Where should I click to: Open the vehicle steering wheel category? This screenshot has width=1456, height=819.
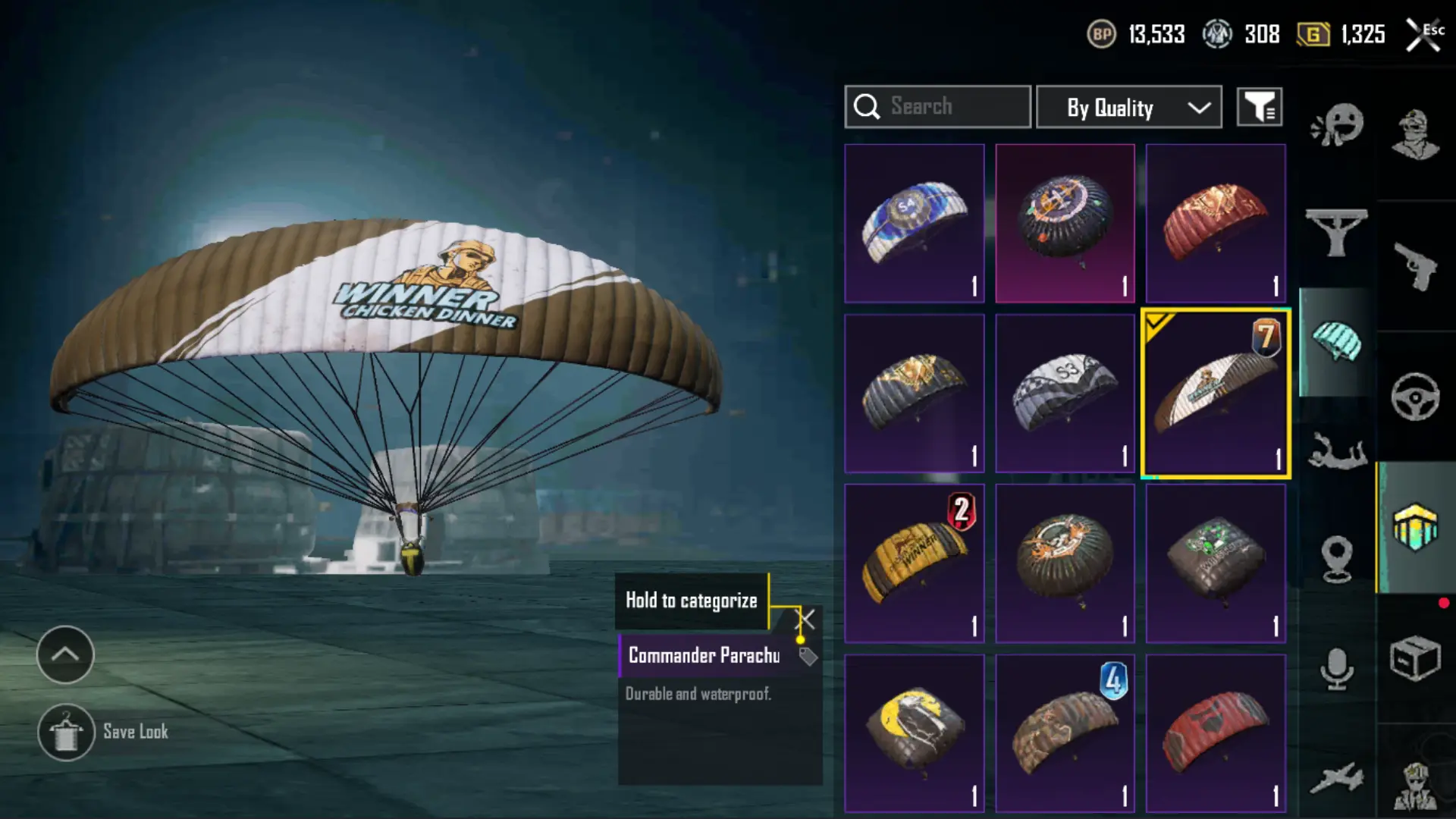(1415, 396)
